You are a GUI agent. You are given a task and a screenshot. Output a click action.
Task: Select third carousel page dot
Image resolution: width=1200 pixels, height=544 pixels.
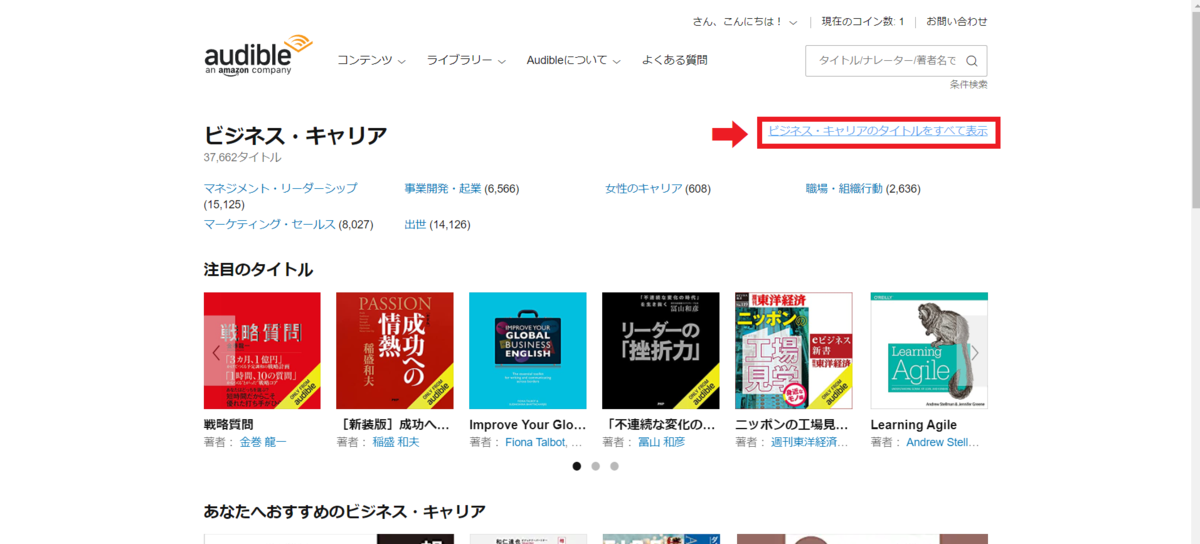[x=614, y=466]
